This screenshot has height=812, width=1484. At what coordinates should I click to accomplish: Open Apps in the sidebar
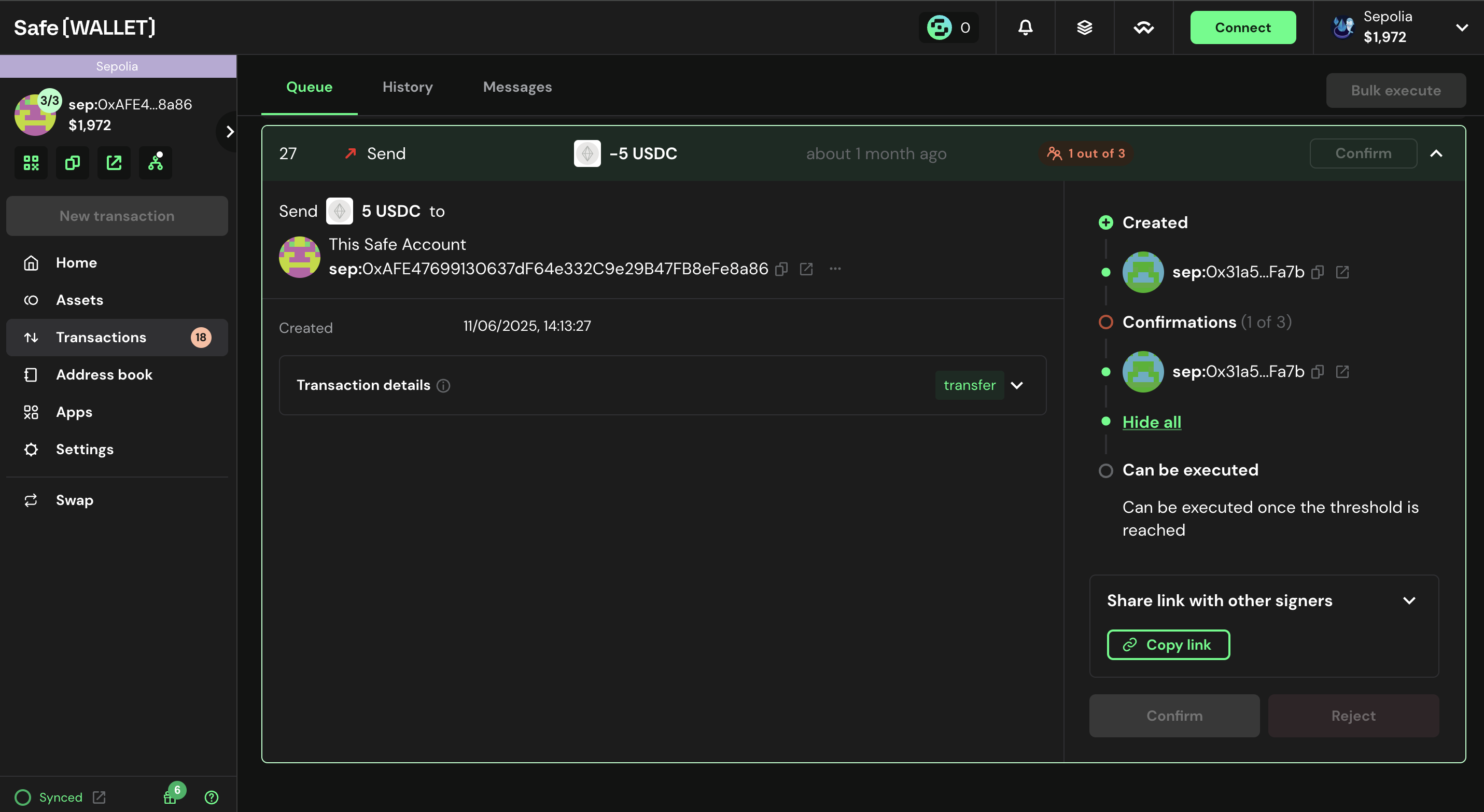[x=117, y=412]
